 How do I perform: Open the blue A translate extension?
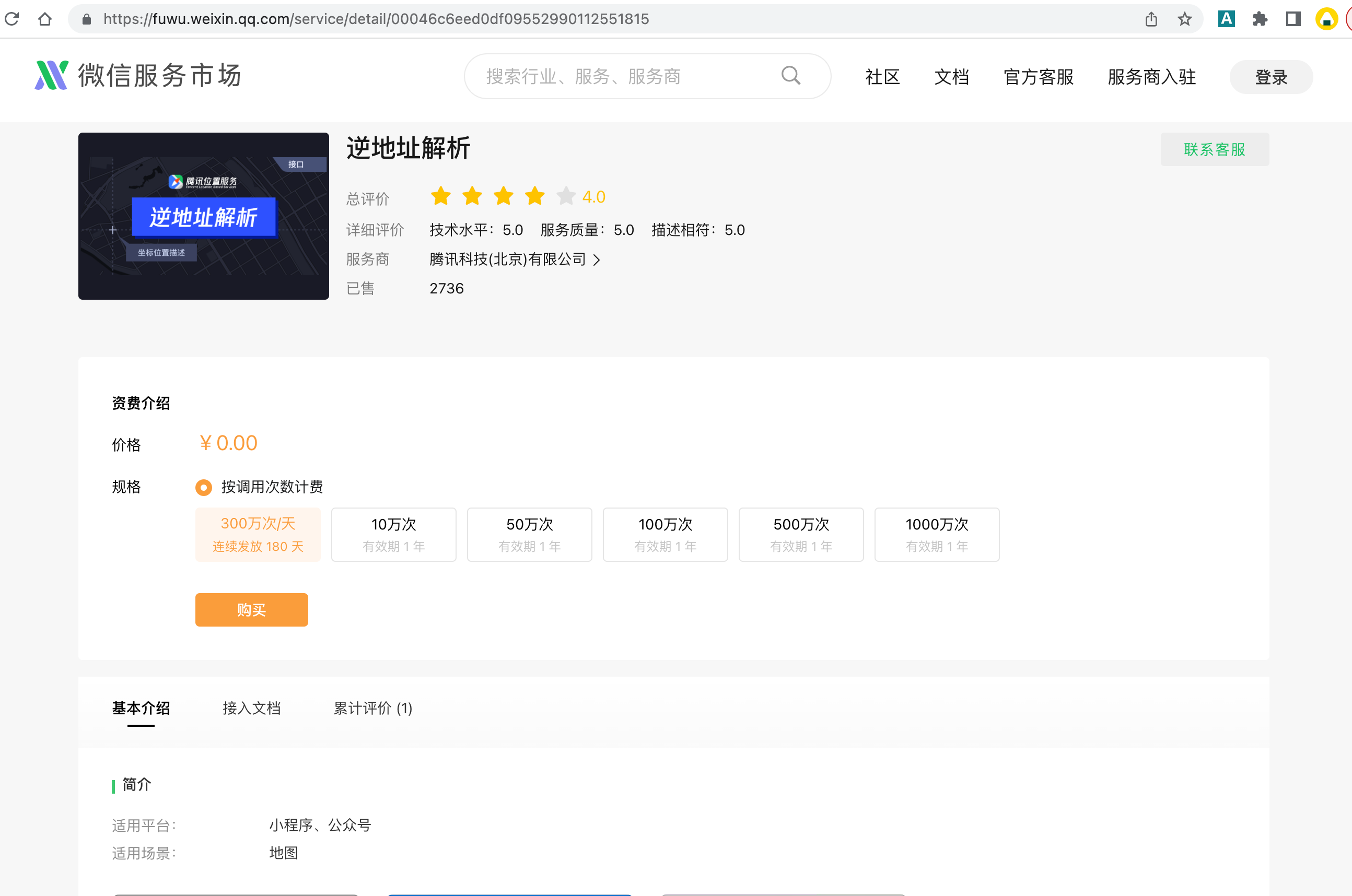coord(1226,19)
